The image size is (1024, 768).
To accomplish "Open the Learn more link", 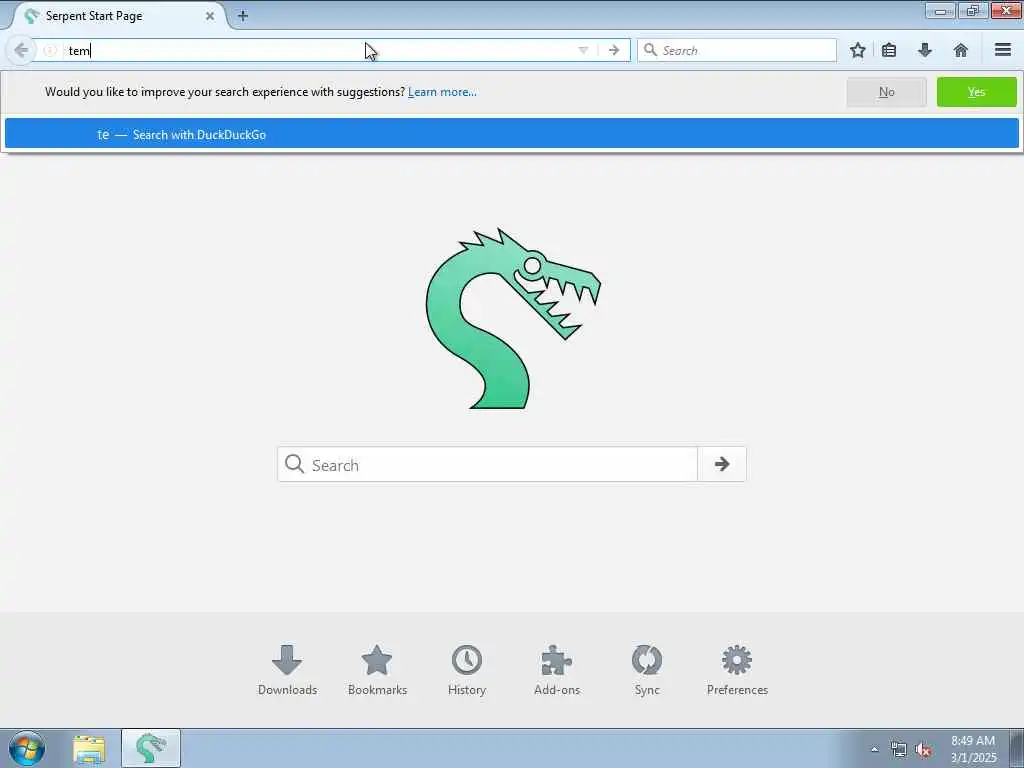I will pyautogui.click(x=442, y=92).
